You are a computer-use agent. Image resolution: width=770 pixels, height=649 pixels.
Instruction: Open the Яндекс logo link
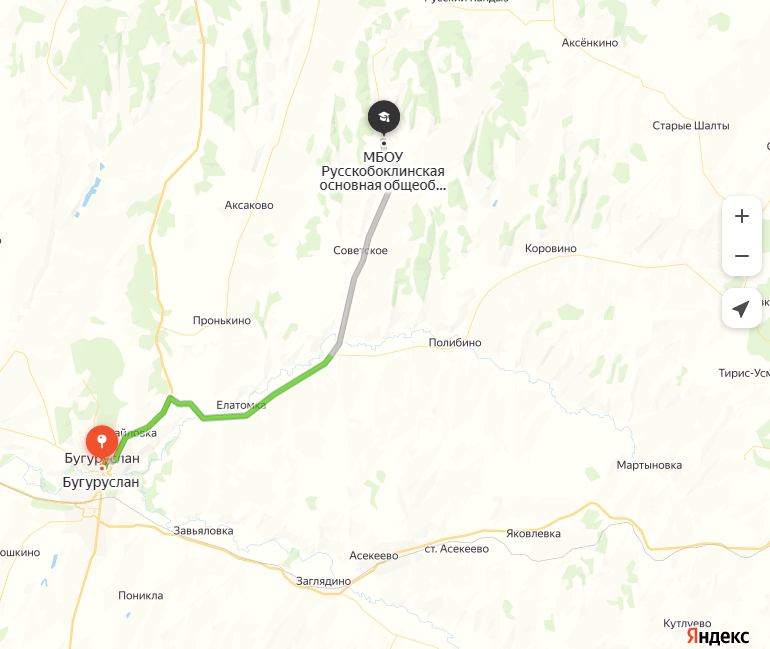click(x=717, y=636)
